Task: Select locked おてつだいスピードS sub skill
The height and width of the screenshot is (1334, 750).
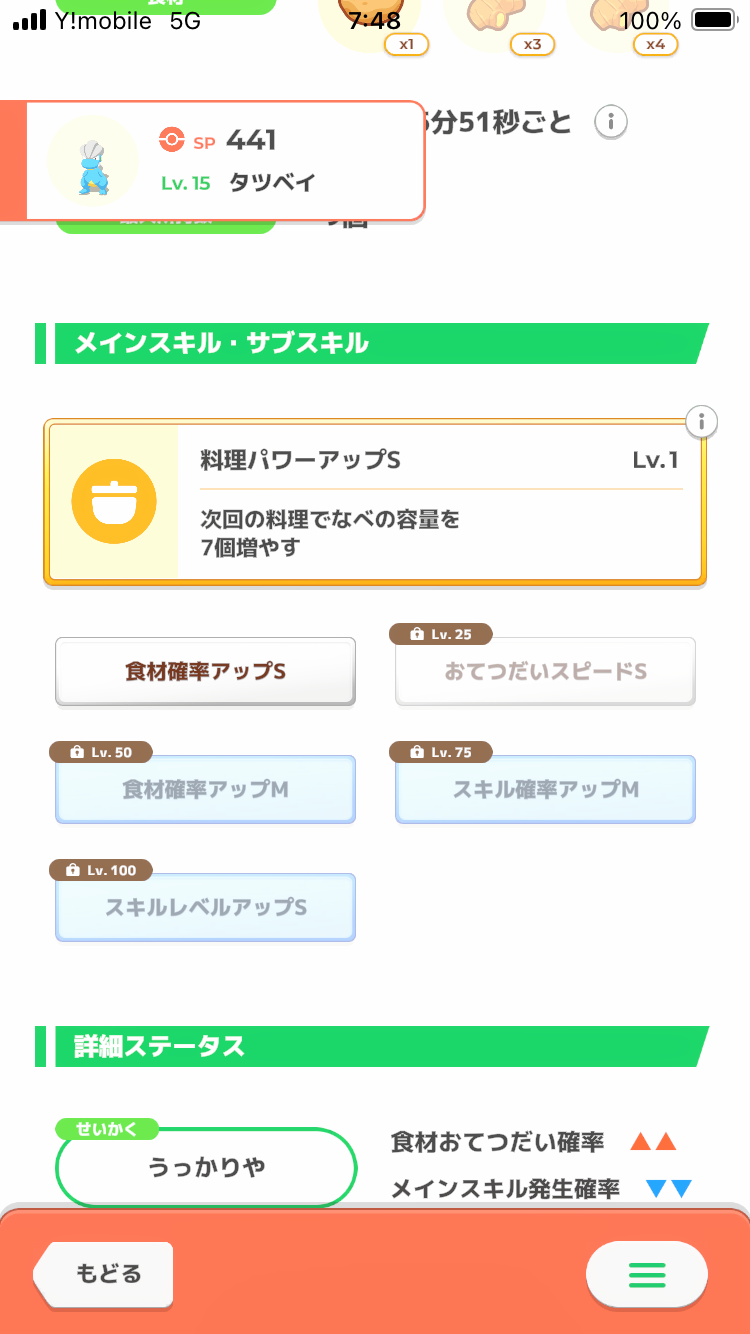Action: click(545, 672)
